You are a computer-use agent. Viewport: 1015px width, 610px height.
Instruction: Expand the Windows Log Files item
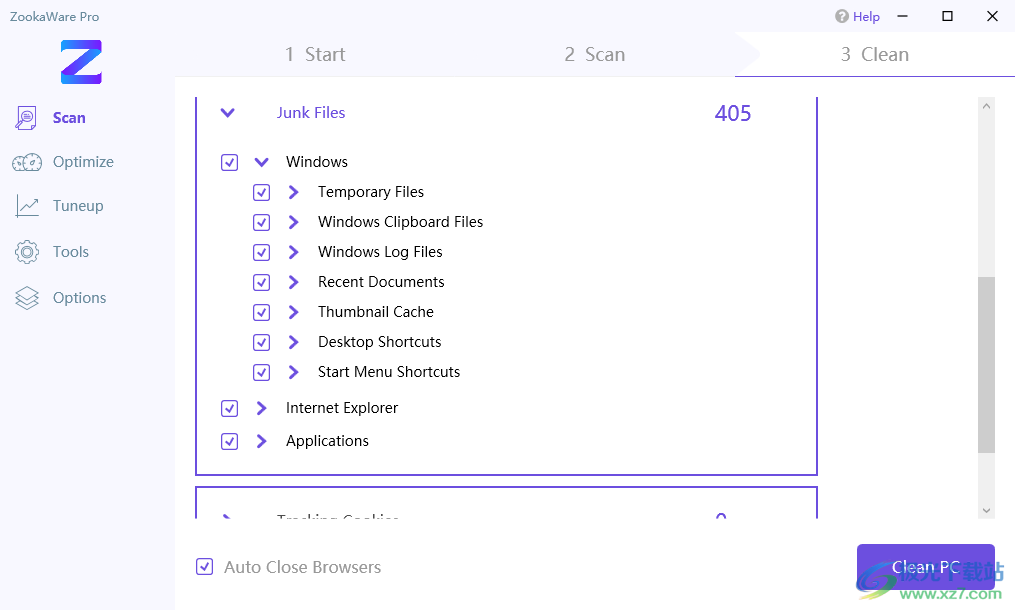[x=293, y=252]
